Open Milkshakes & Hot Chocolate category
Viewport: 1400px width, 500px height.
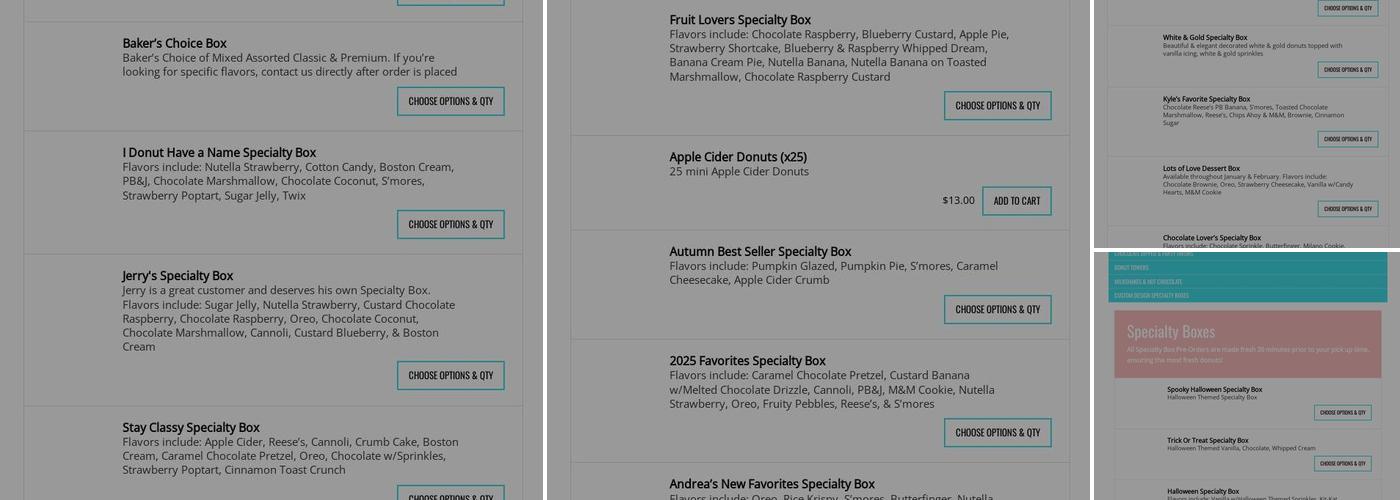click(1148, 282)
